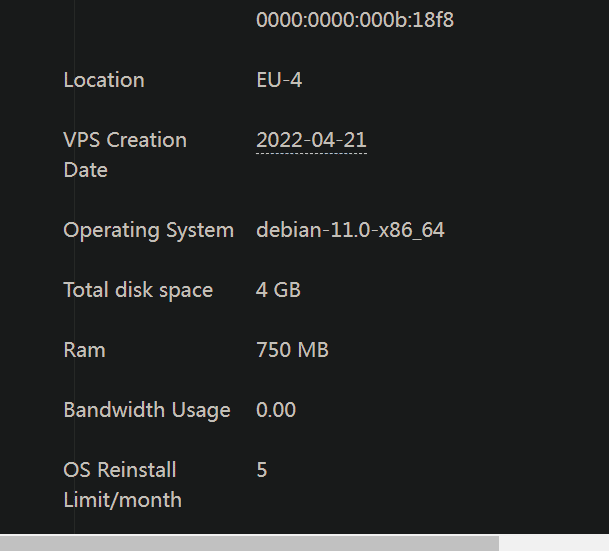This screenshot has width=609, height=551.
Task: Select the OS Reinstall Limit/month label
Action: coord(122,485)
